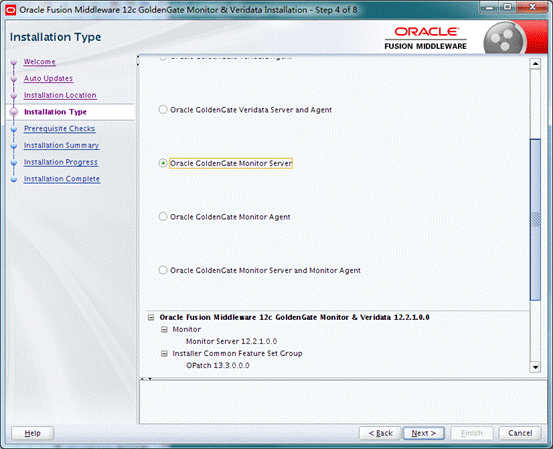The height and width of the screenshot is (449, 553).
Task: Click the scrollbar down arrow
Action: 535,367
